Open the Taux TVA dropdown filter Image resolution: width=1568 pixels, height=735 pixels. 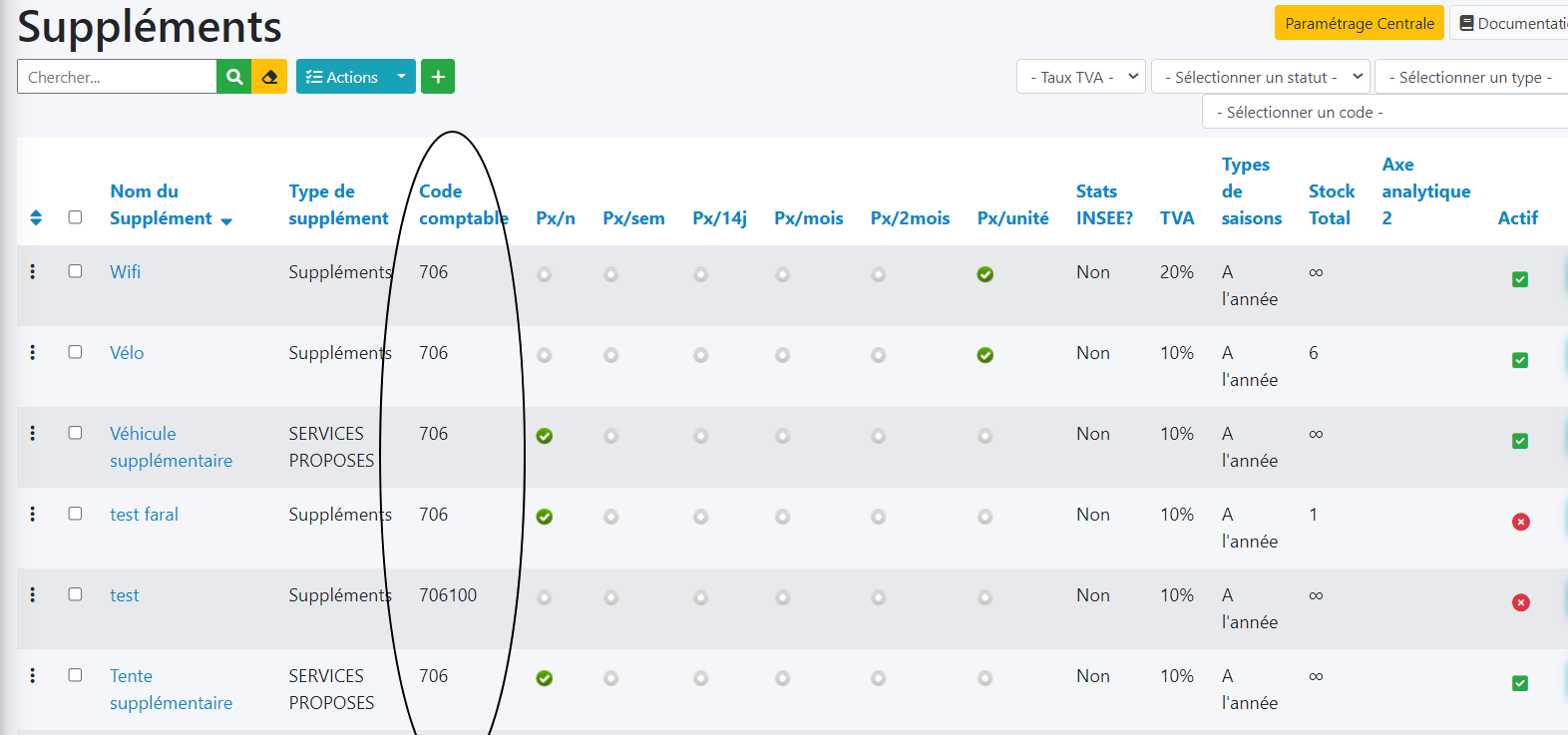pyautogui.click(x=1081, y=77)
